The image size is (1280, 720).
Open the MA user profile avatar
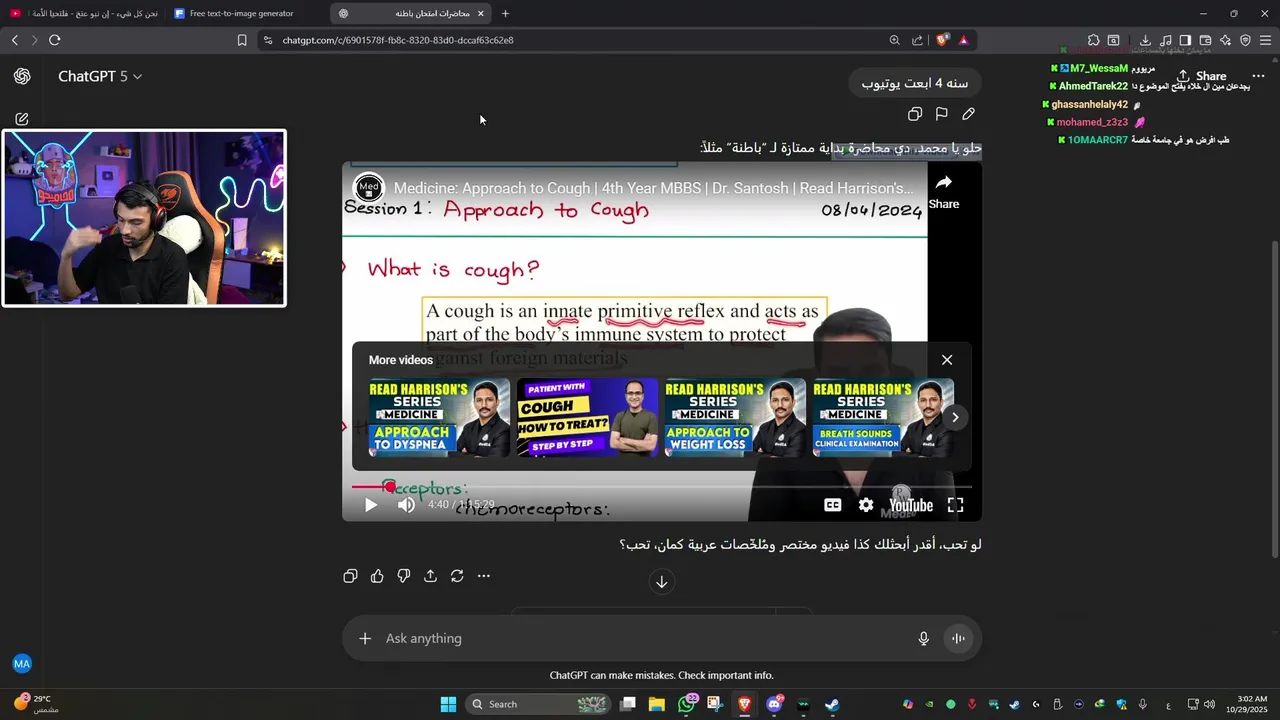click(22, 664)
